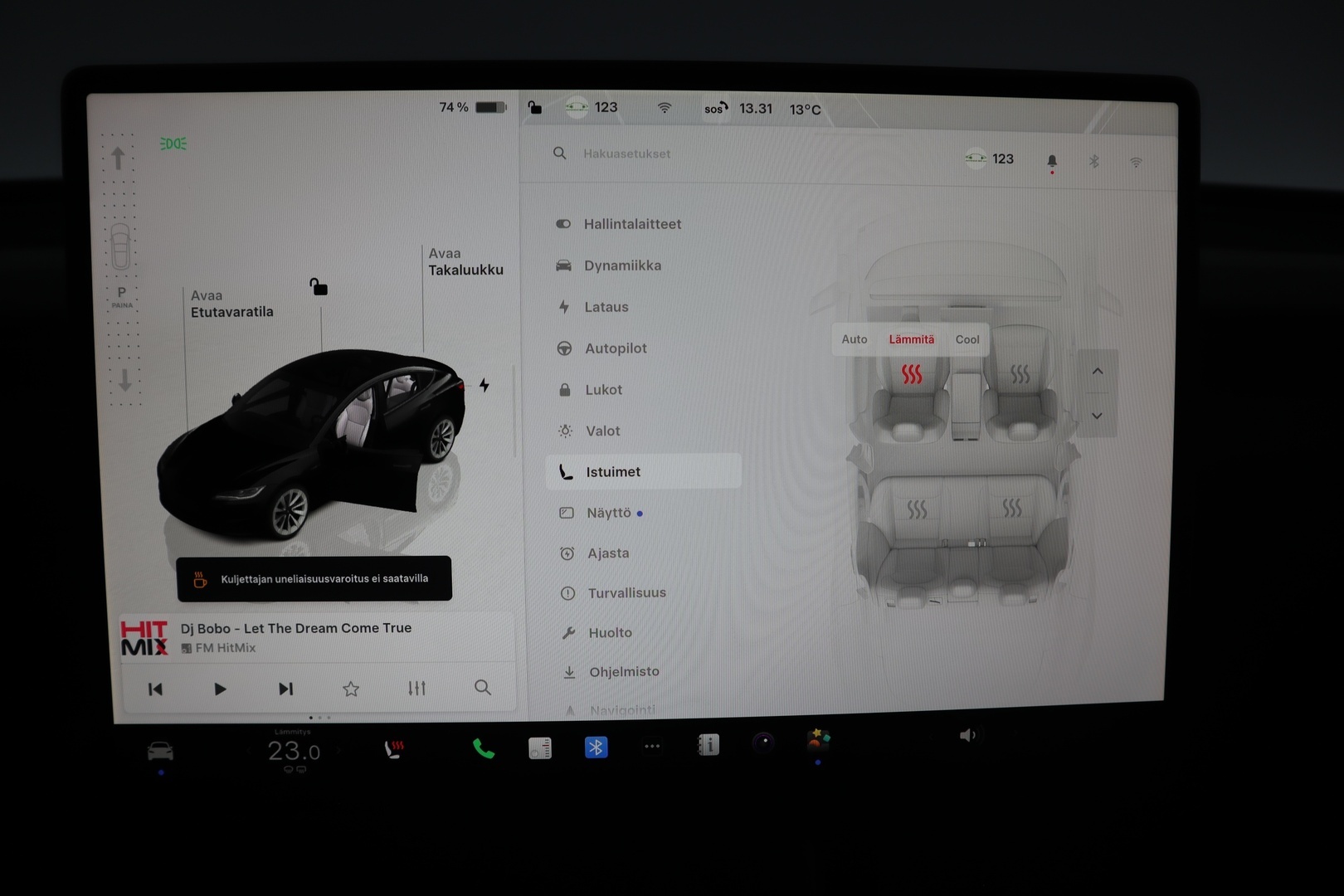
Task: Switch to the Lämmitä tab
Action: click(x=911, y=339)
